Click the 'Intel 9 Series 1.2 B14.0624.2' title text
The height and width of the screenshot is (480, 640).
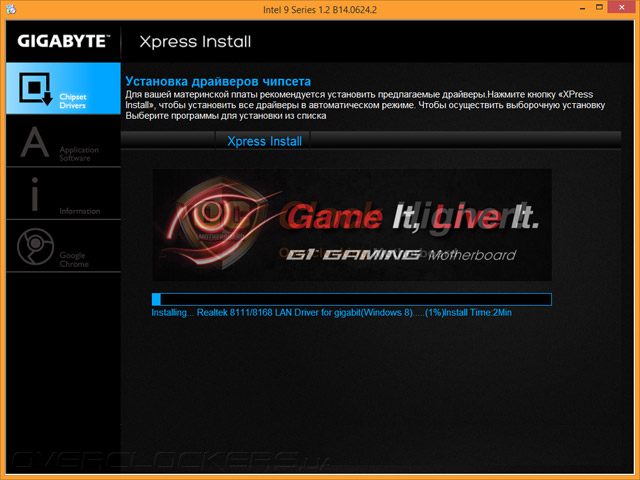coord(320,9)
